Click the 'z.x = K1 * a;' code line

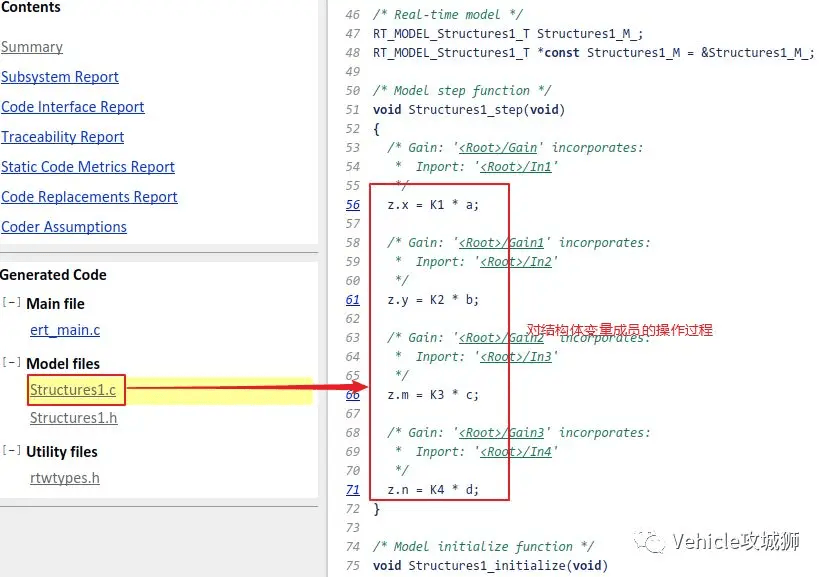pyautogui.click(x=433, y=205)
